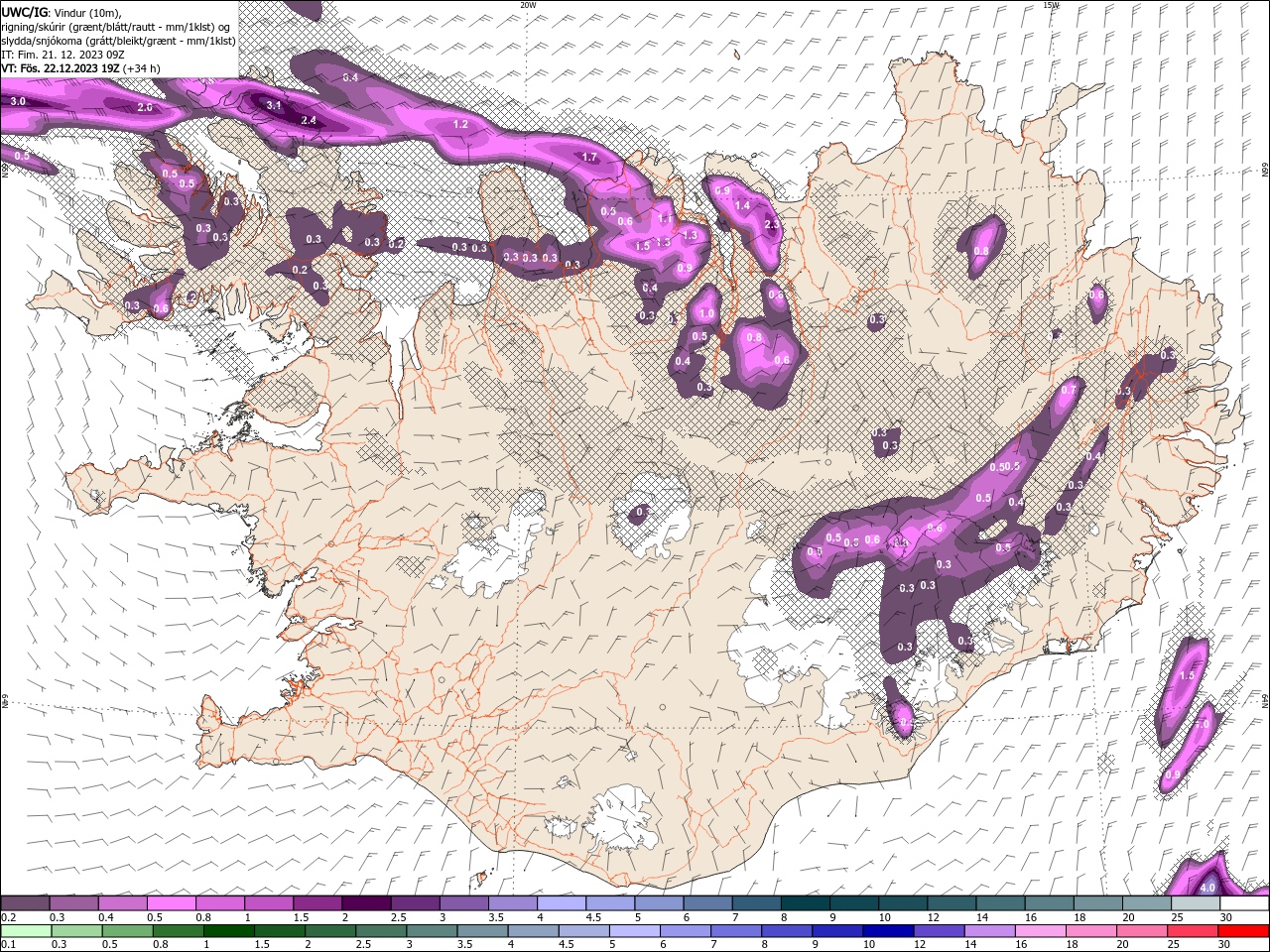This screenshot has height=952, width=1270.
Task: Click the "2.4" snowfall value on the map
Action: click(x=309, y=121)
